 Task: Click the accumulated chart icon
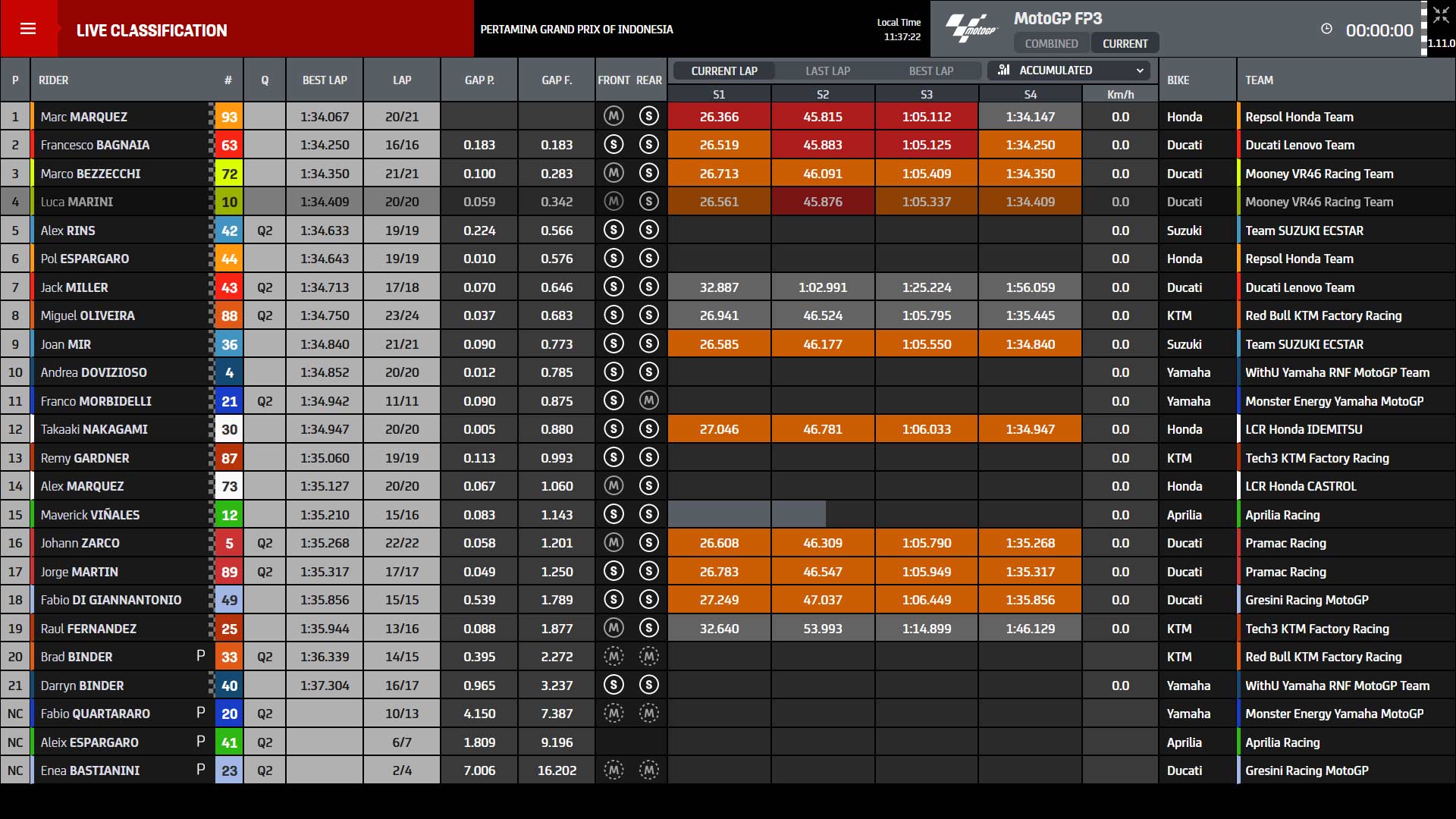click(x=1003, y=70)
